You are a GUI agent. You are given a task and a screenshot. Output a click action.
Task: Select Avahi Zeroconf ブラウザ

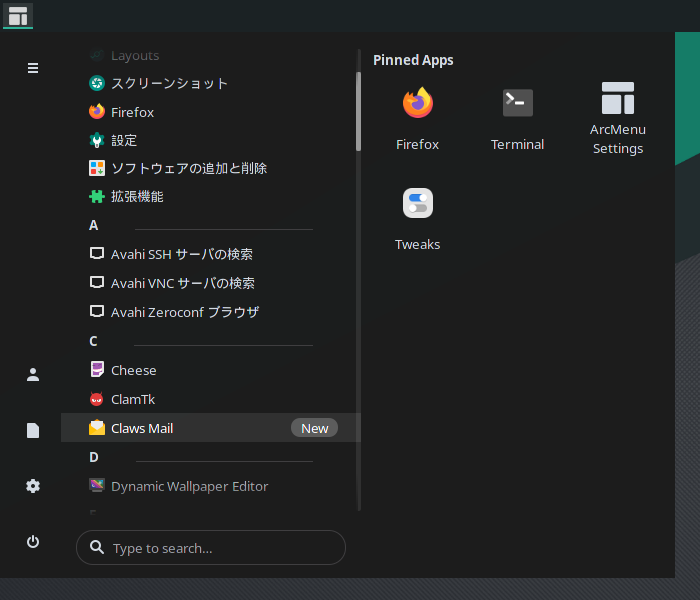(210, 312)
